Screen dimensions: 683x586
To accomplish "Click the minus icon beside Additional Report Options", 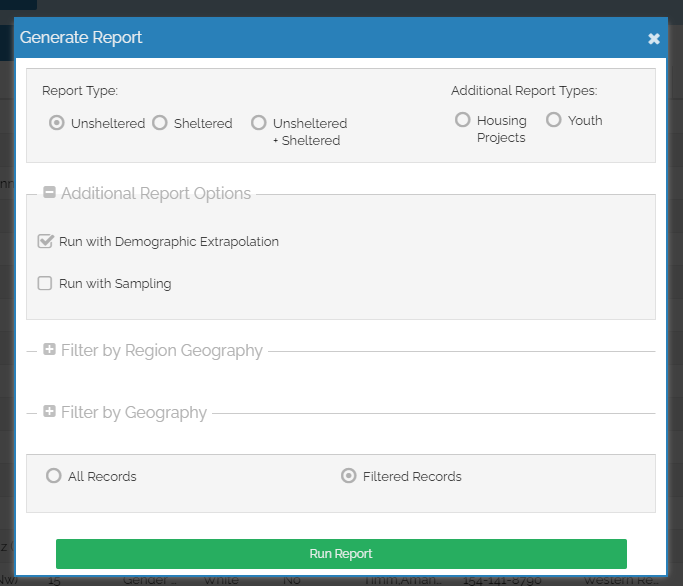I will (x=49, y=193).
